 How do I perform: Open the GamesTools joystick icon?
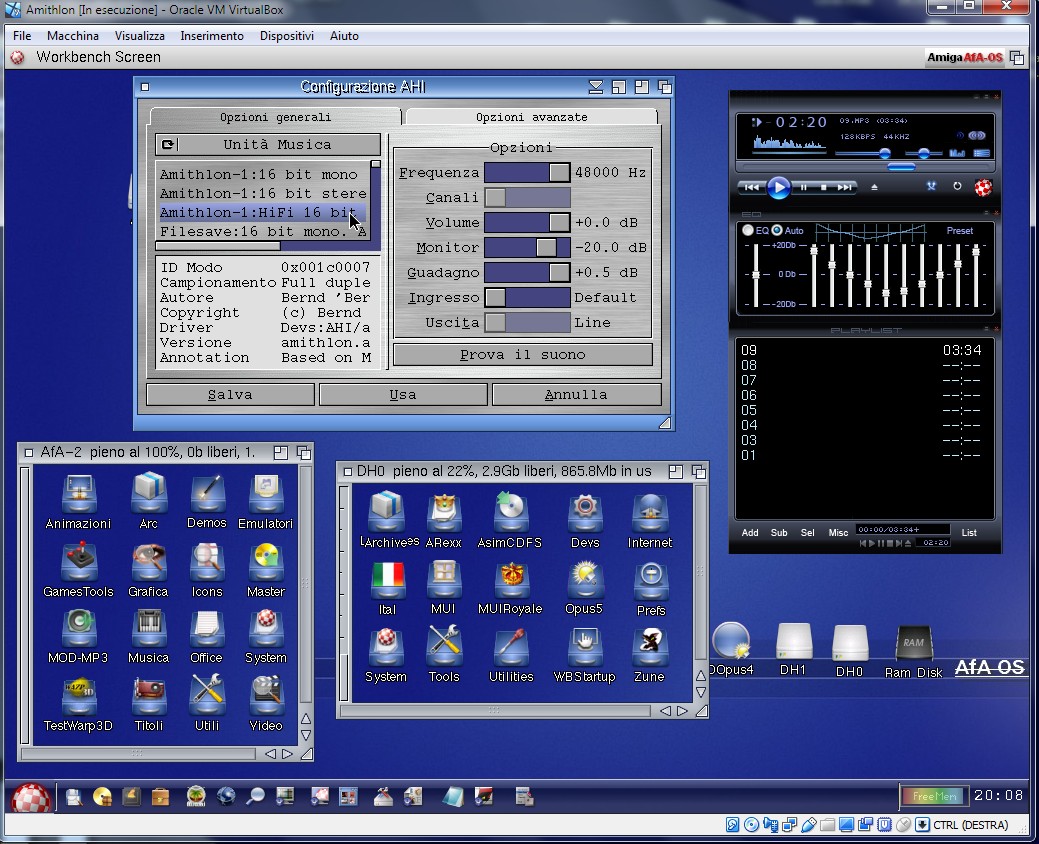tap(78, 562)
